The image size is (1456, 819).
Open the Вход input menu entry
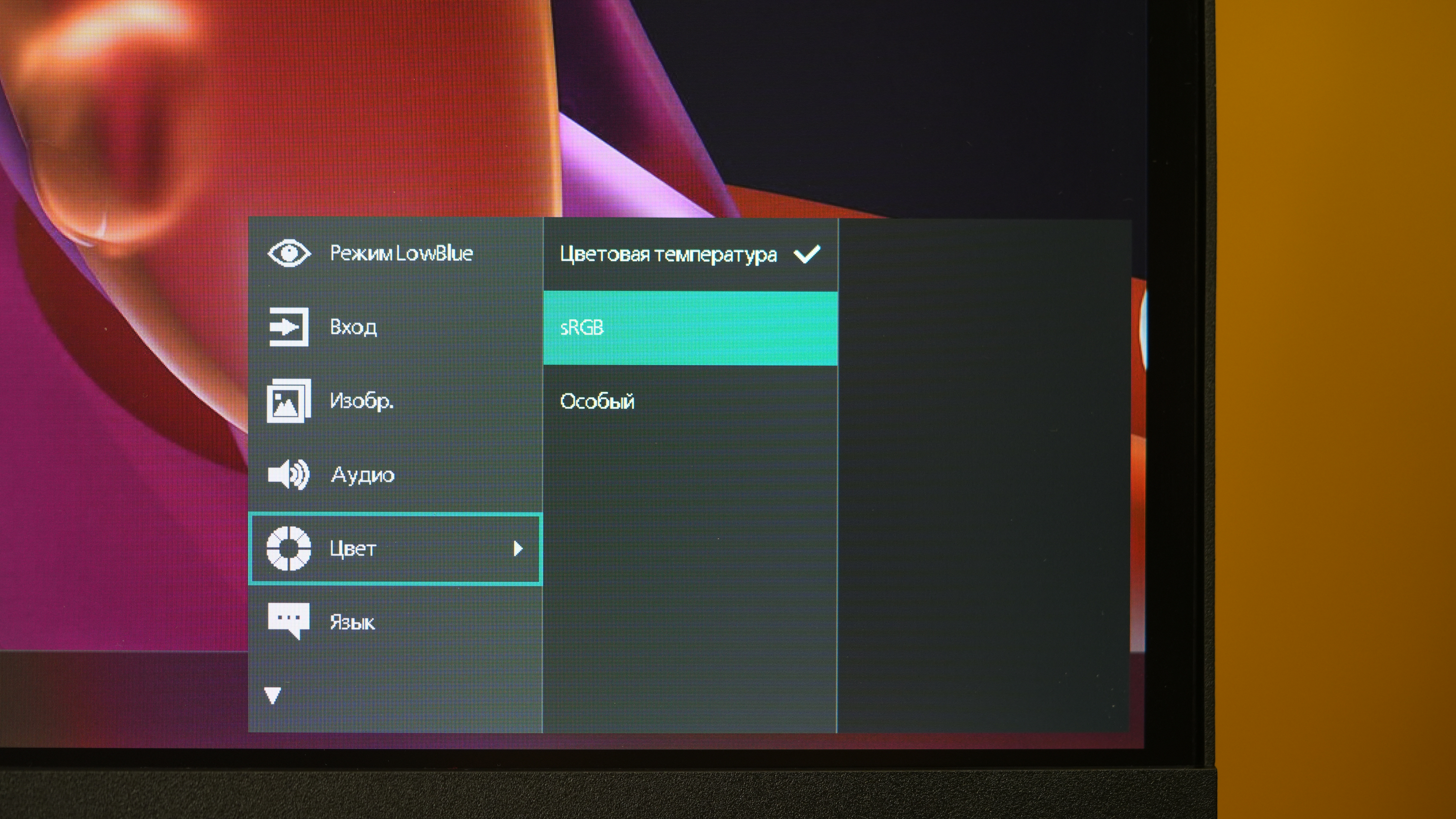click(x=353, y=327)
